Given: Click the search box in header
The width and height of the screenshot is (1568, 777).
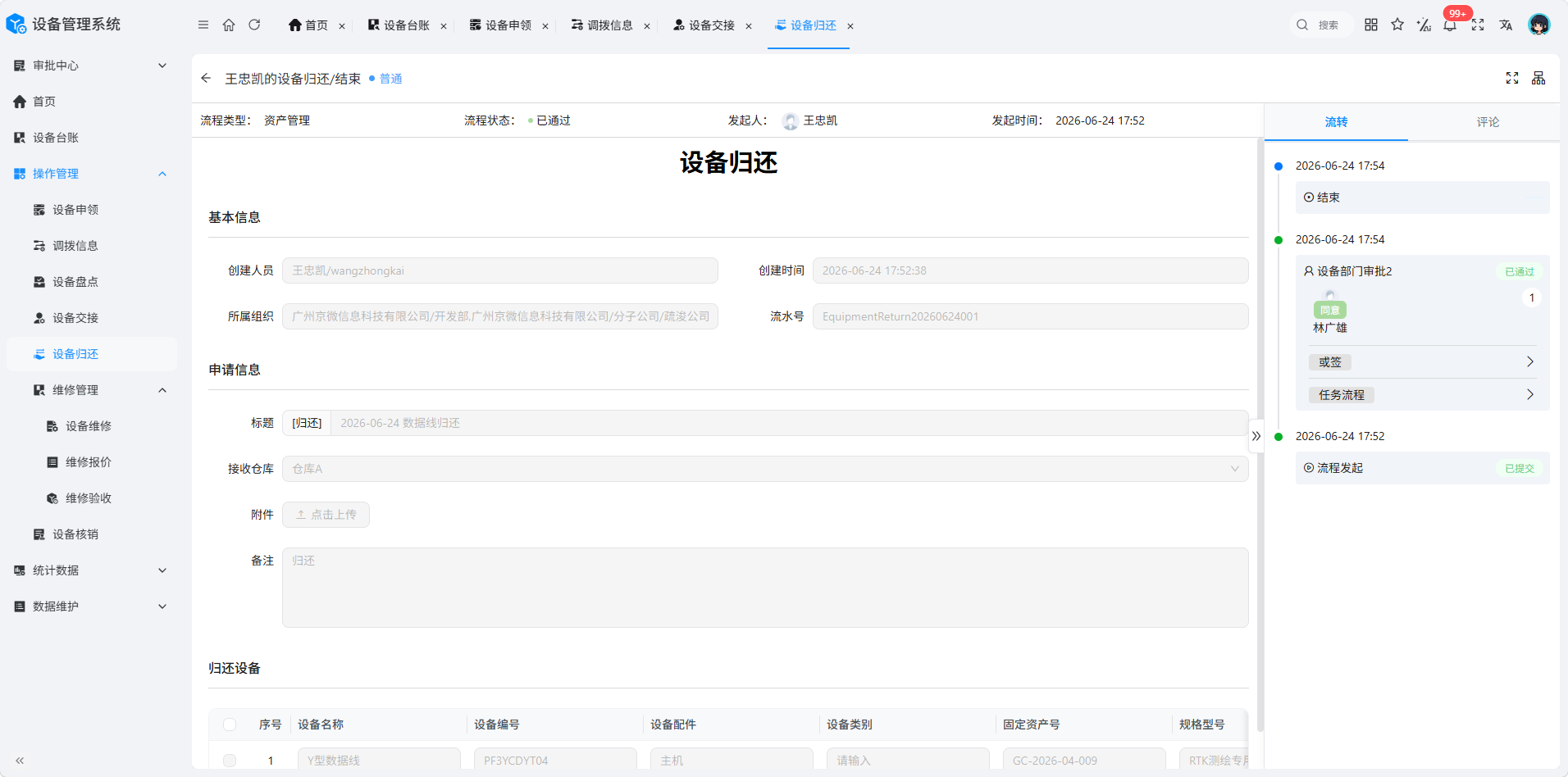Looking at the screenshot, I should click(1321, 25).
